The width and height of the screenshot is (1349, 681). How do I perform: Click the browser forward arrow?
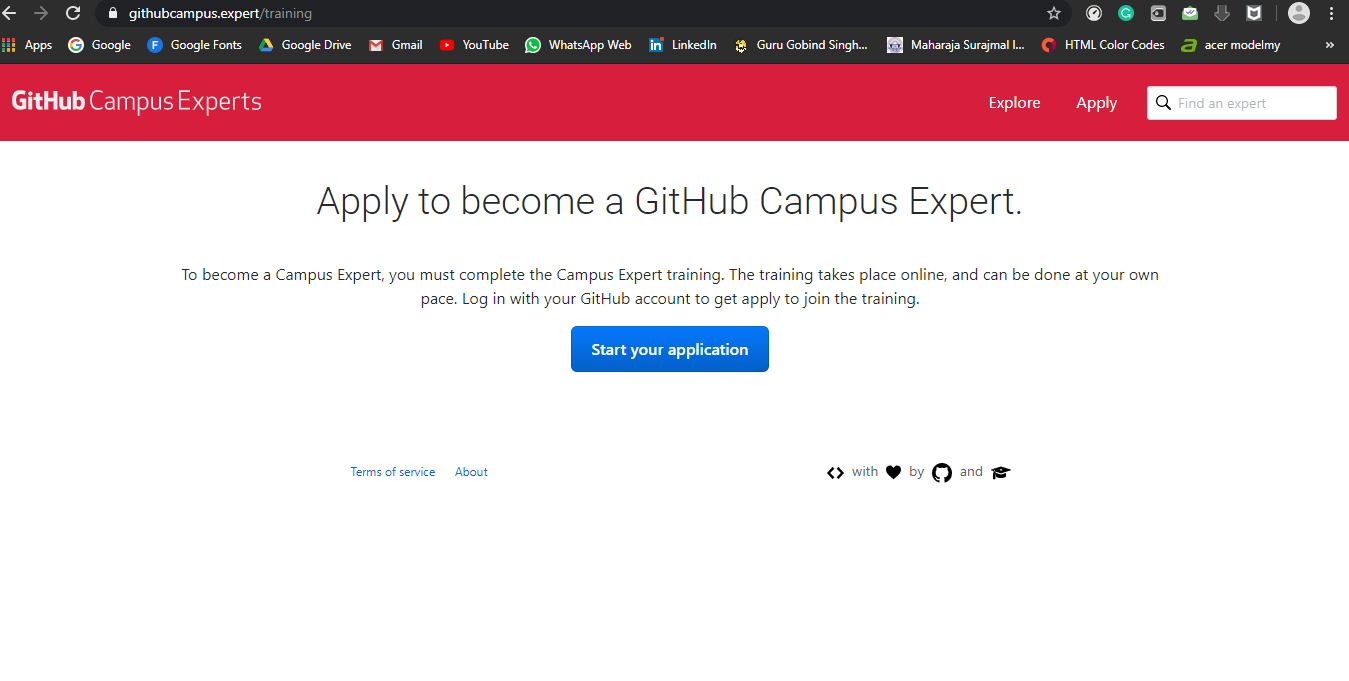tap(41, 13)
